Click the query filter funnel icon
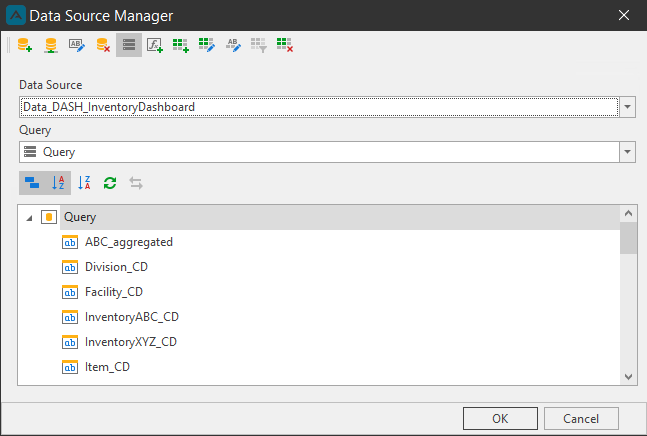Image resolution: width=647 pixels, height=436 pixels. tap(259, 45)
